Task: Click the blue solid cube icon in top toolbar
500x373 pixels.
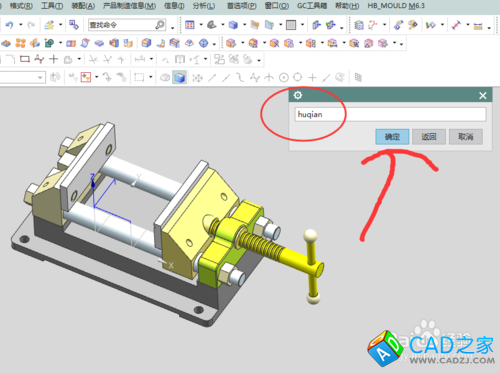Action: 233,25
